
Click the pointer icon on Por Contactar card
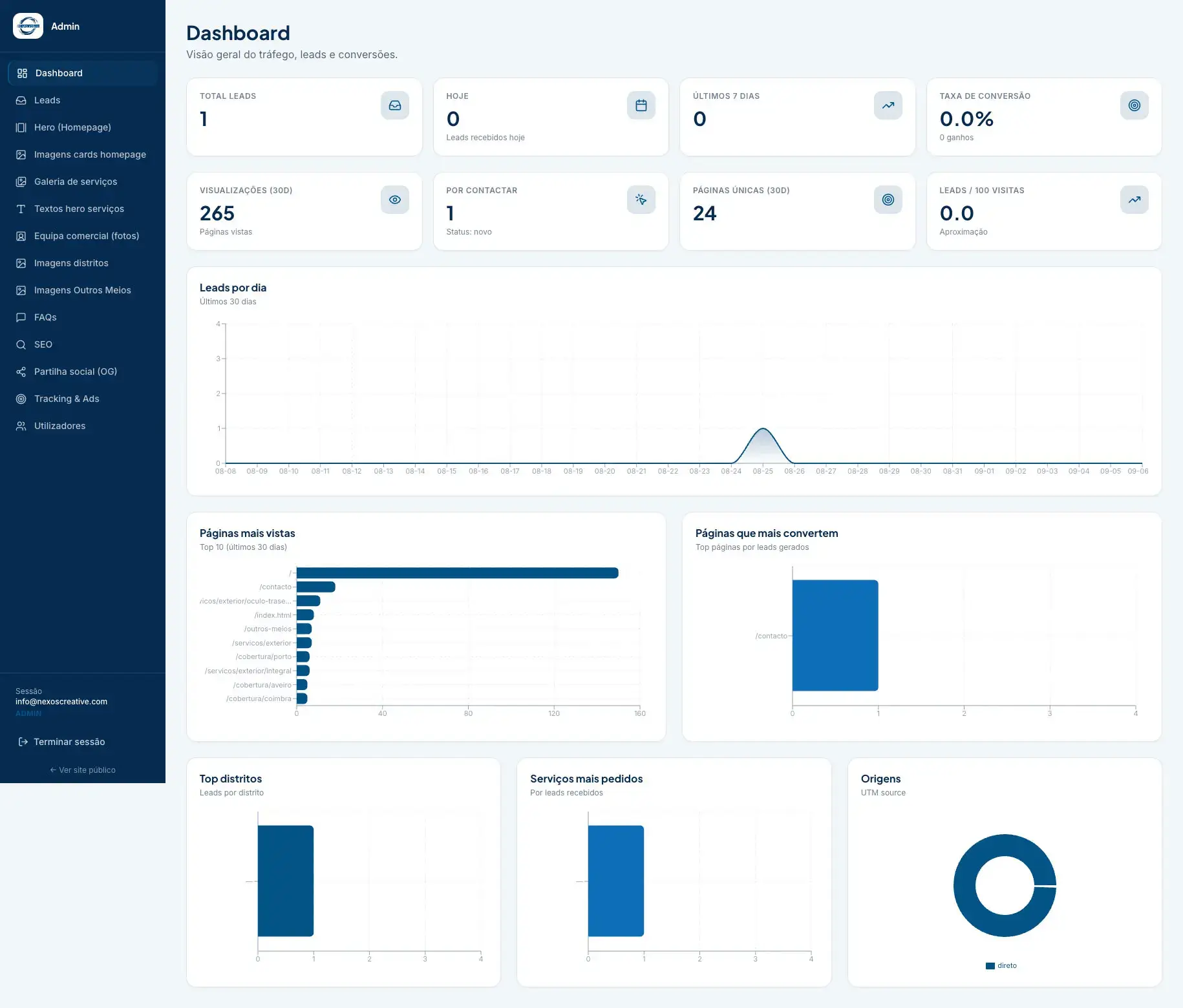pyautogui.click(x=641, y=200)
